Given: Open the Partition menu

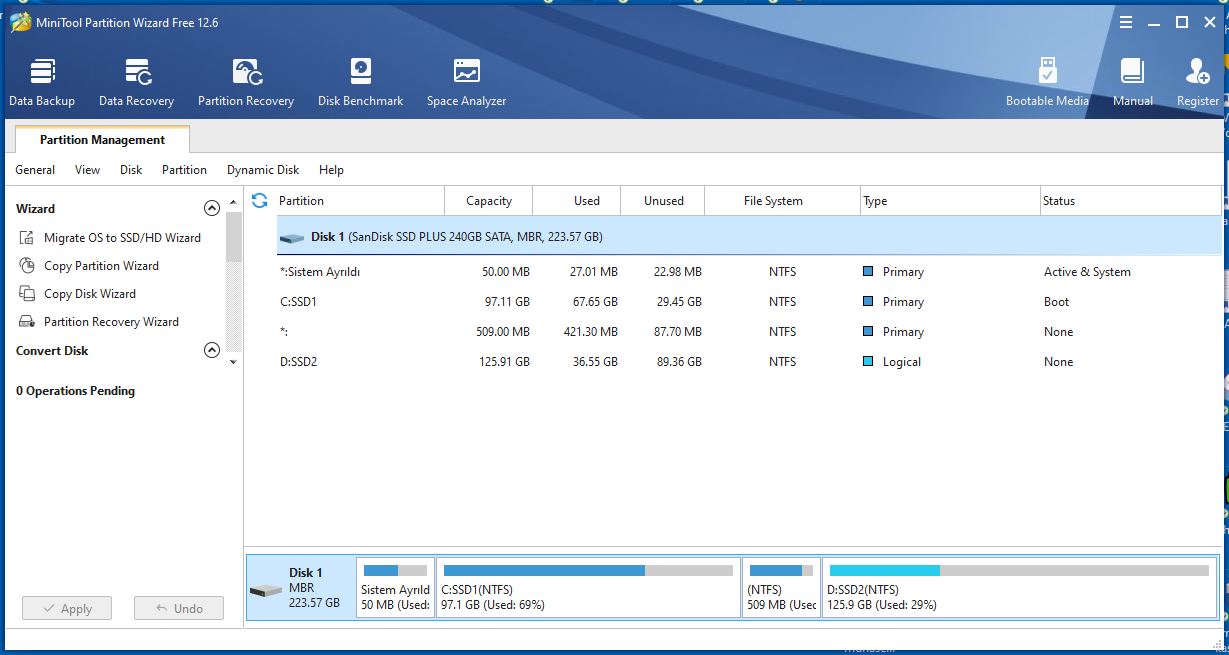Looking at the screenshot, I should click(184, 170).
